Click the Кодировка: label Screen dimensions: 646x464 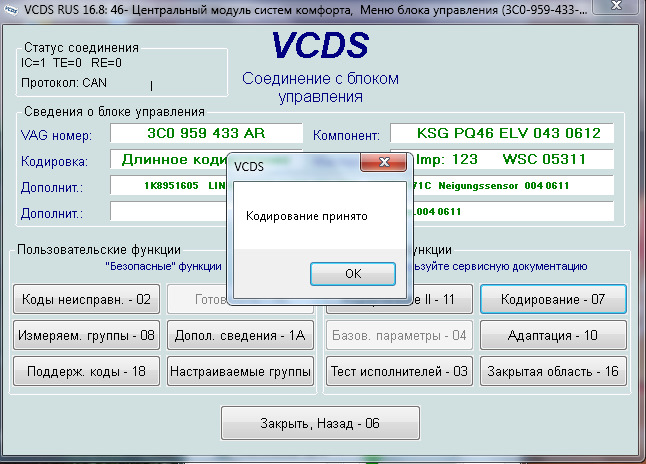[x=54, y=161]
